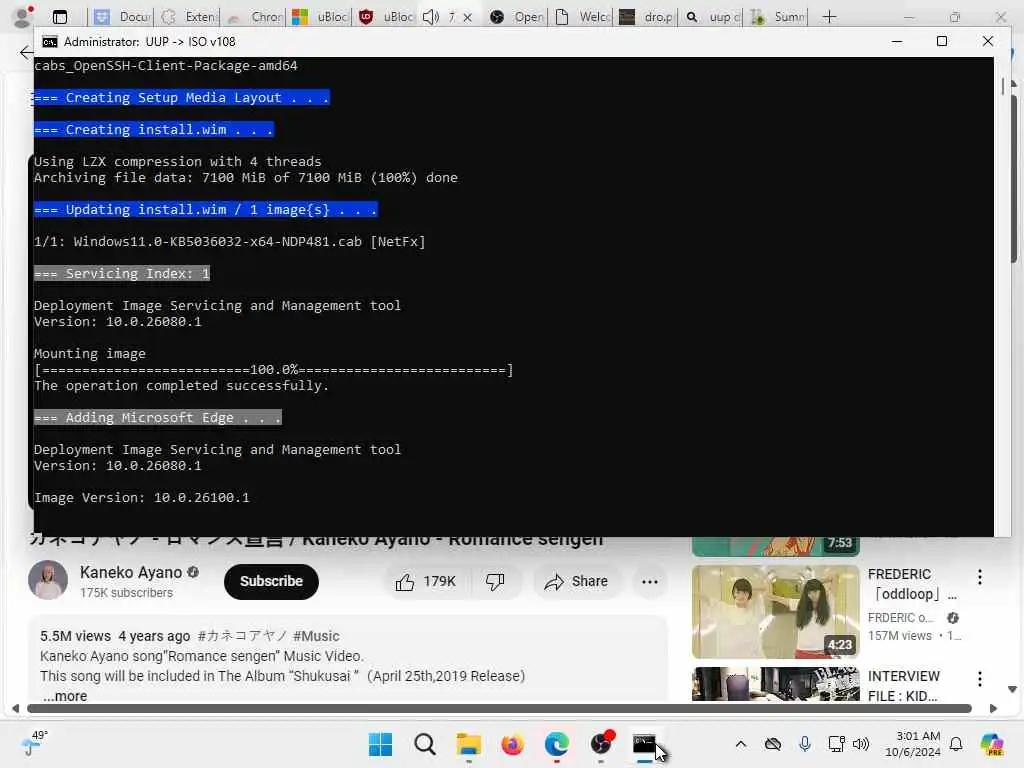The height and width of the screenshot is (768, 1024).
Task: Open Kaneko Ayano channel avatar
Action: [x=48, y=580]
